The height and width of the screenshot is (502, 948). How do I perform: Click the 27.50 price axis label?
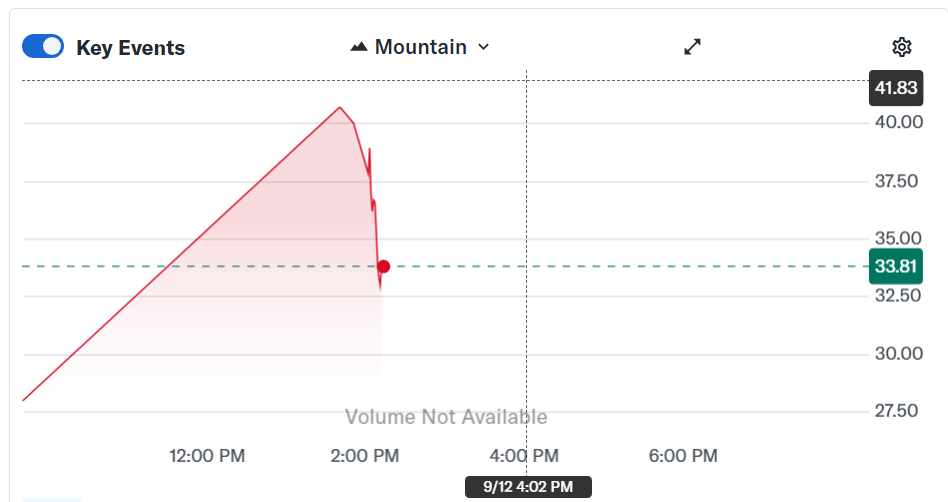click(897, 410)
